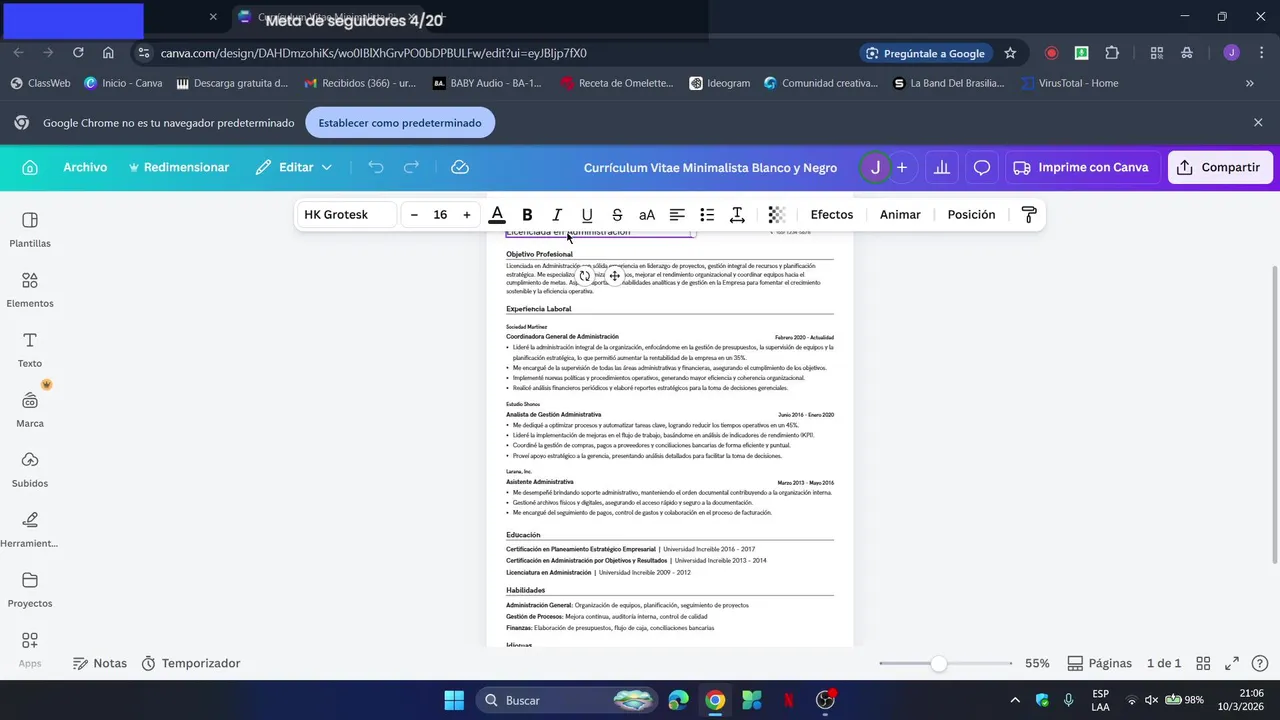Open Animar animation options
Viewport: 1280px width, 720px height.
point(900,215)
